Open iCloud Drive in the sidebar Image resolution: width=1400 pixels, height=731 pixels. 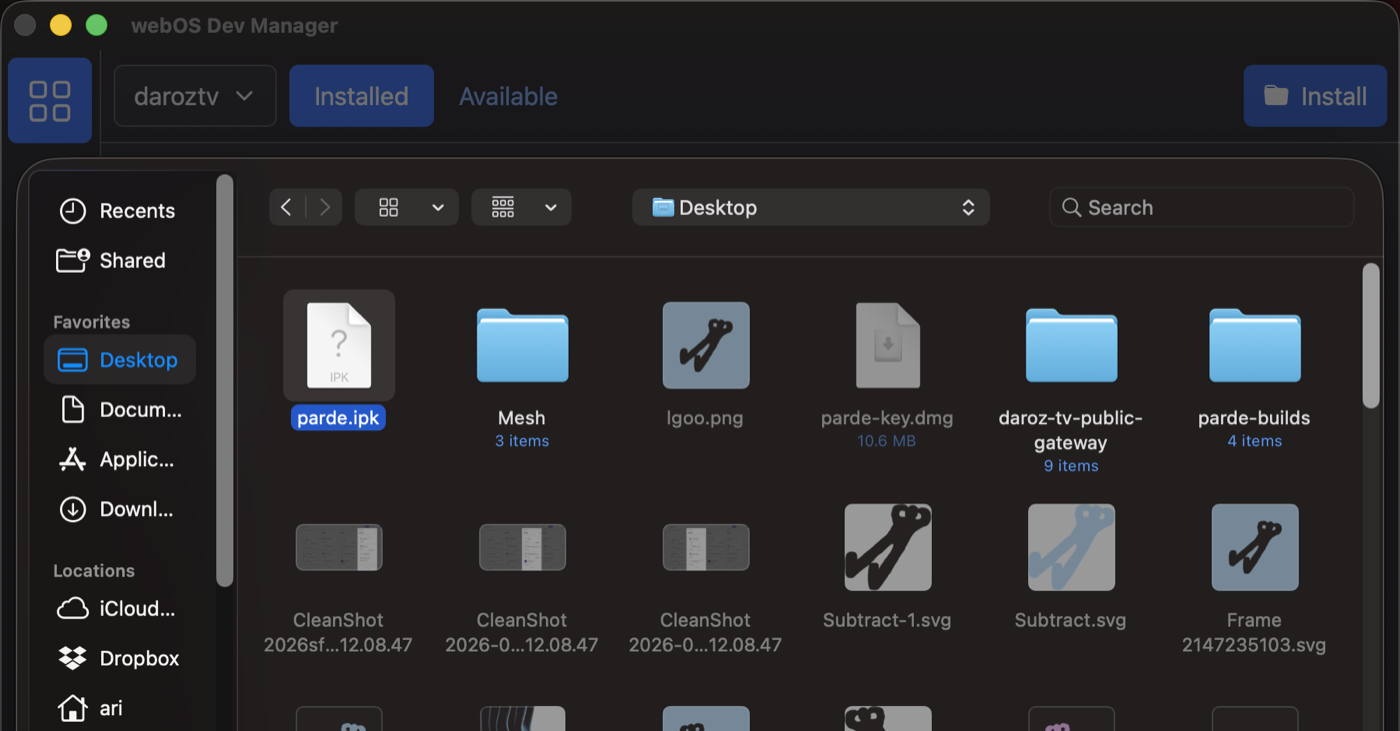pos(120,609)
